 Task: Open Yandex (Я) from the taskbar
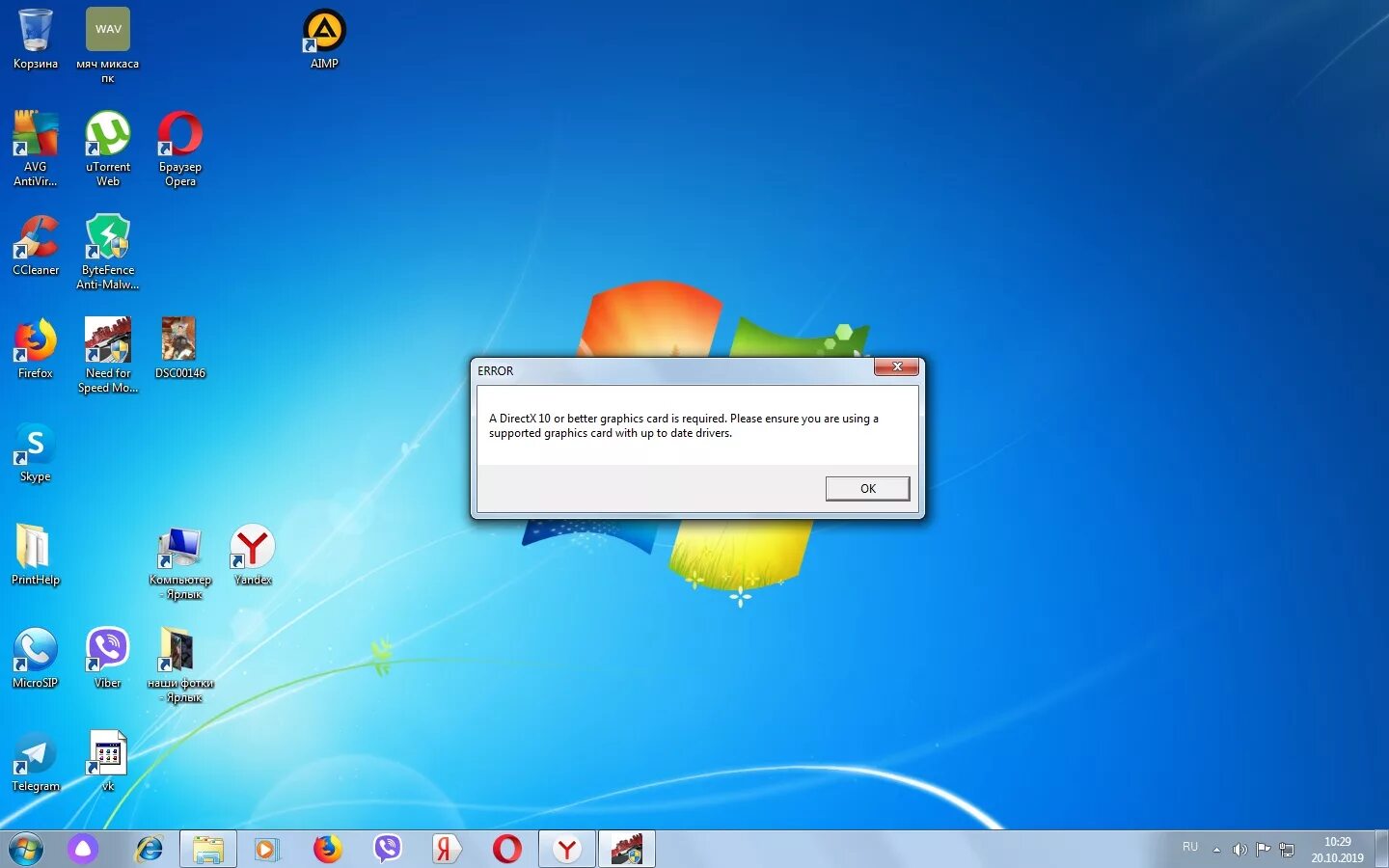tap(447, 850)
